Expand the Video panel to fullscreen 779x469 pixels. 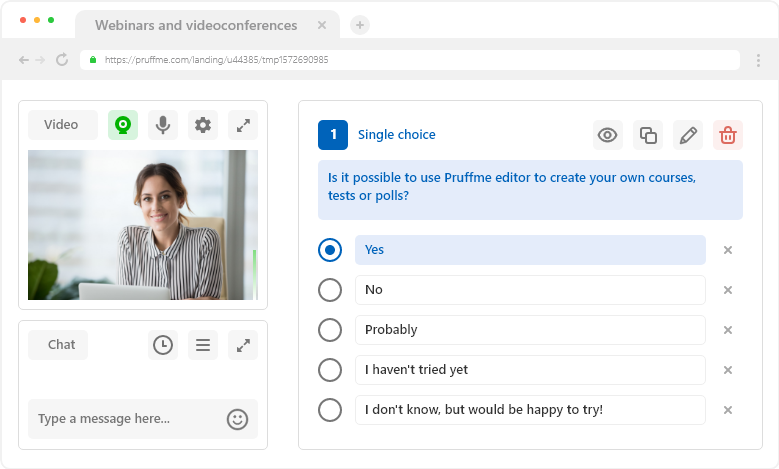tap(243, 125)
